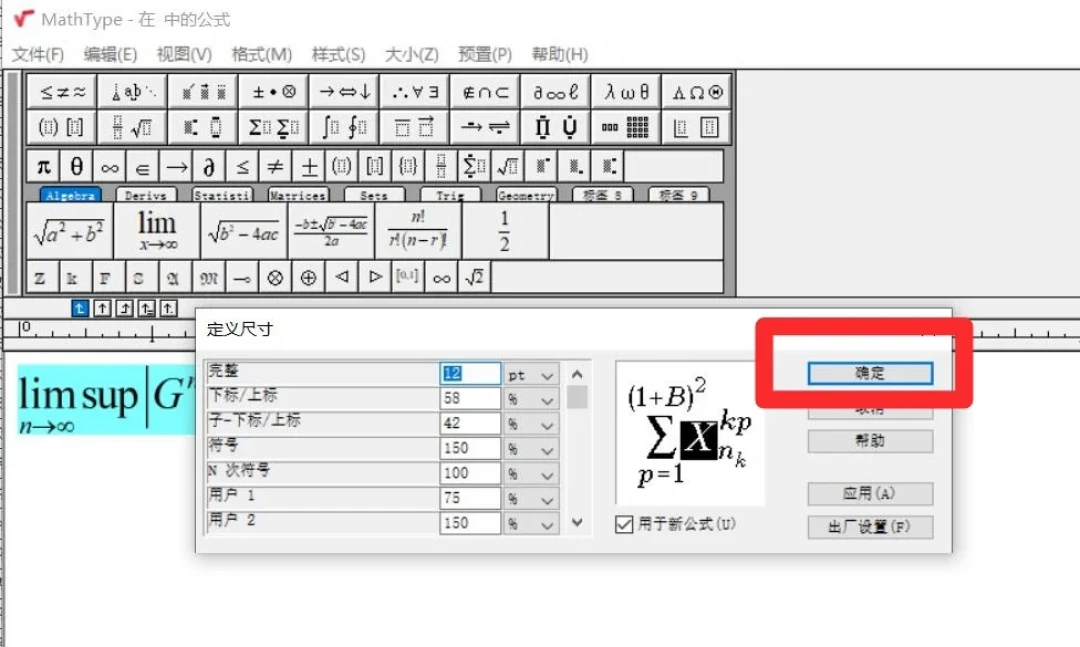This screenshot has width=1080, height=647.
Task: Insert the one-half fraction expression
Action: [x=505, y=231]
